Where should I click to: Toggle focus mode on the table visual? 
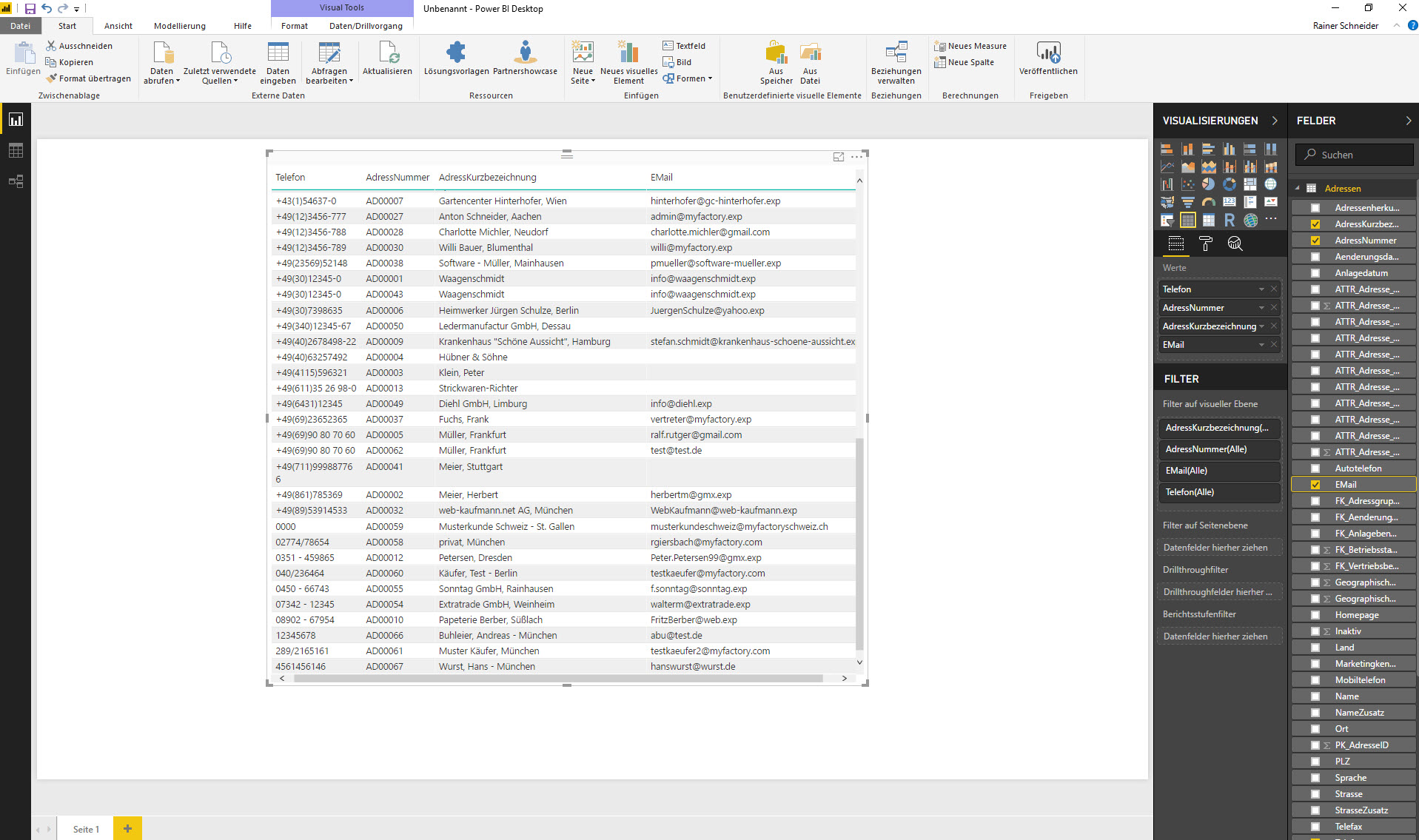838,157
